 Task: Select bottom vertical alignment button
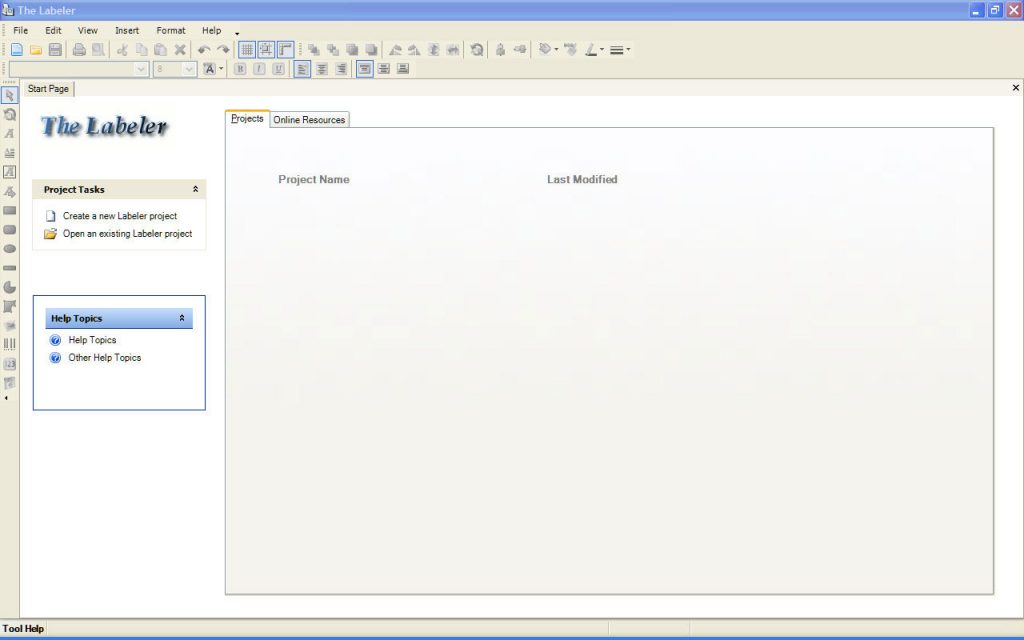click(403, 69)
